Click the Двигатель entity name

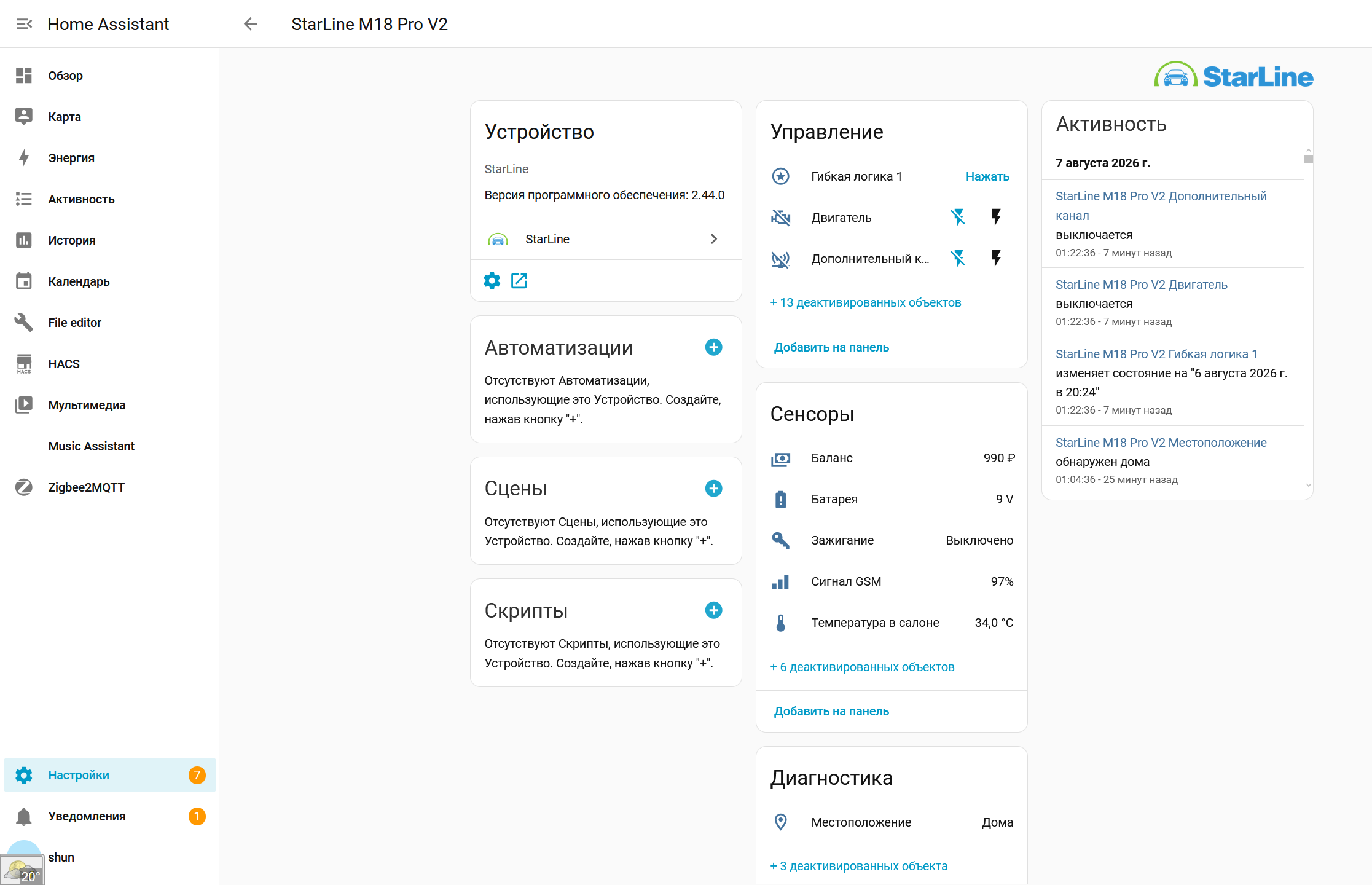841,218
